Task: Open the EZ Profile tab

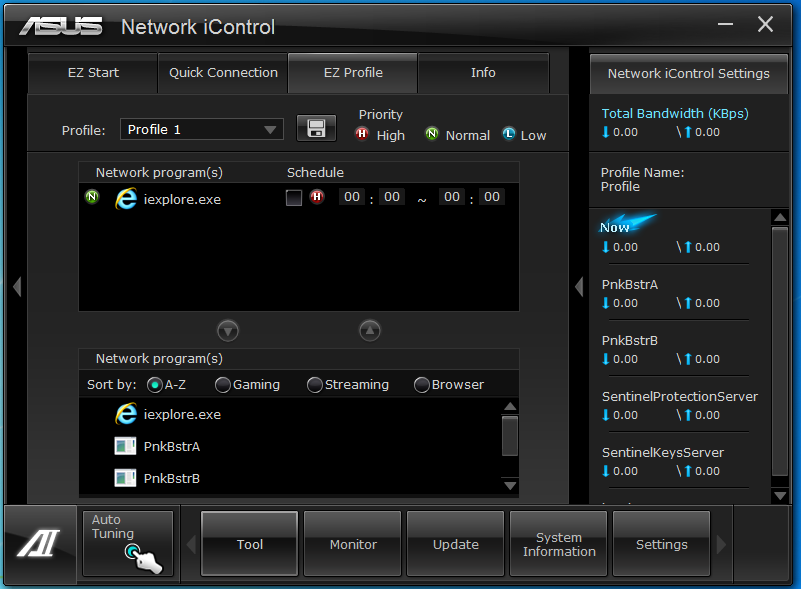Action: pyautogui.click(x=353, y=73)
